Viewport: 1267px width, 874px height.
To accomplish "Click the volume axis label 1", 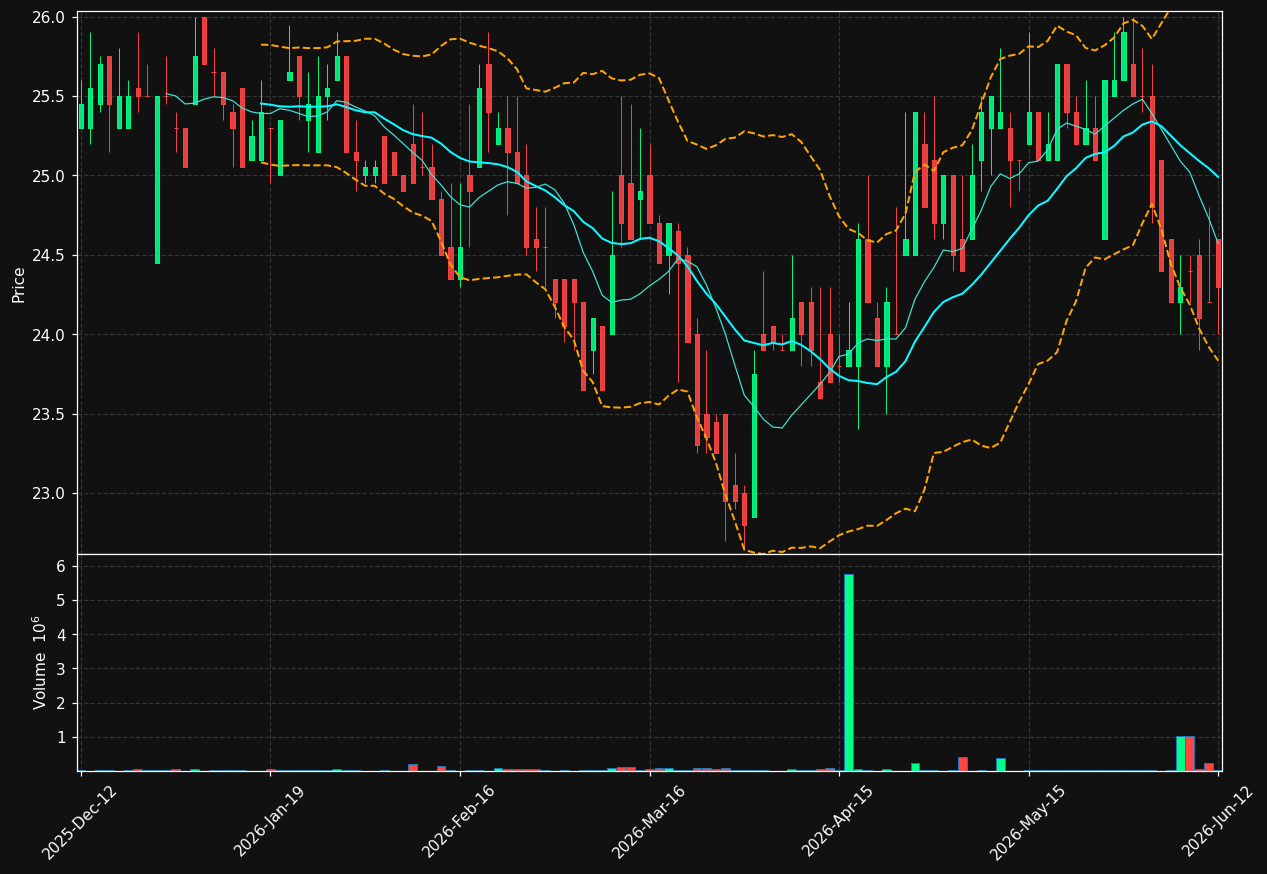I will (61, 738).
